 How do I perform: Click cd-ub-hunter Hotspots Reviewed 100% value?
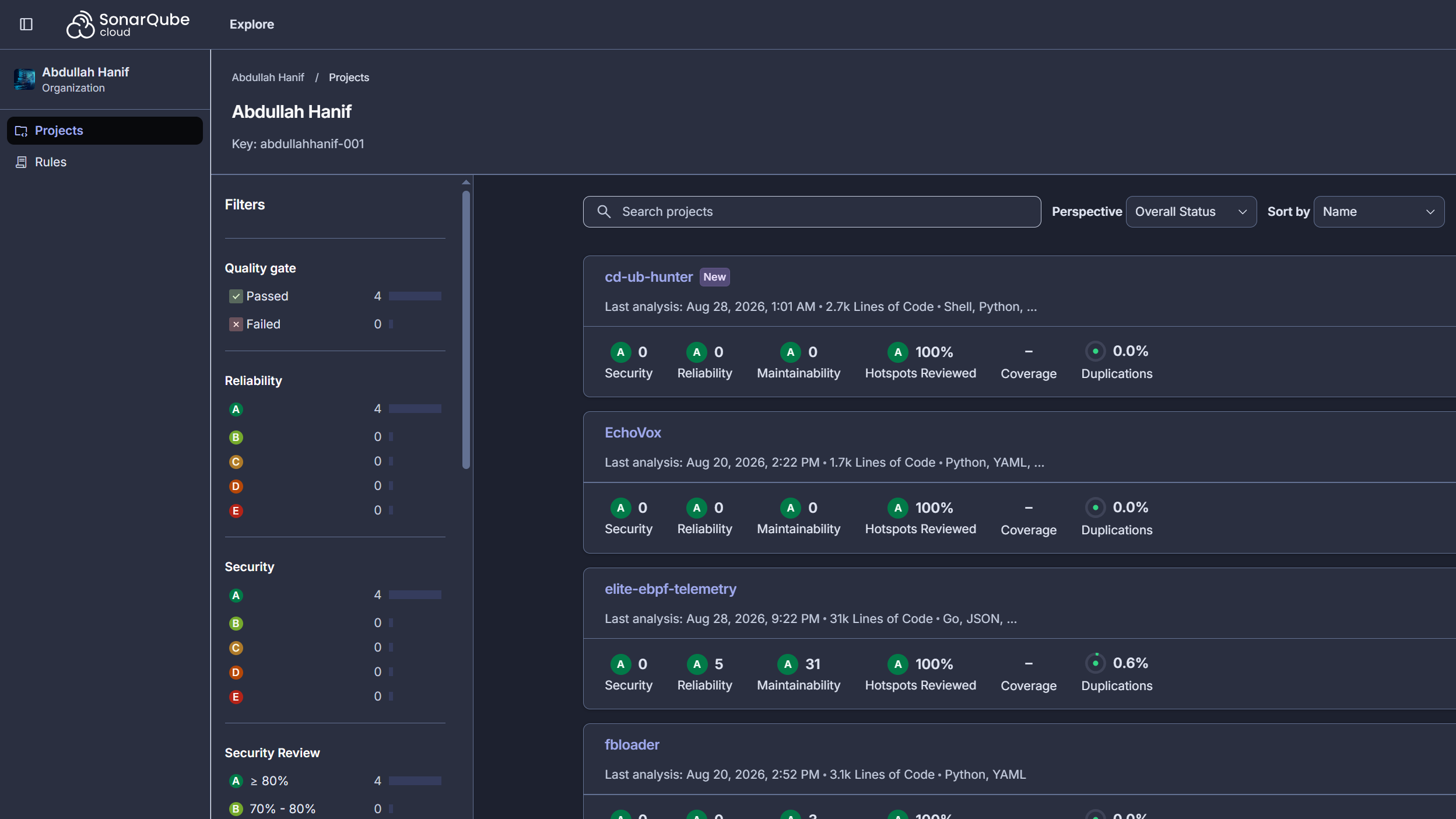click(934, 352)
